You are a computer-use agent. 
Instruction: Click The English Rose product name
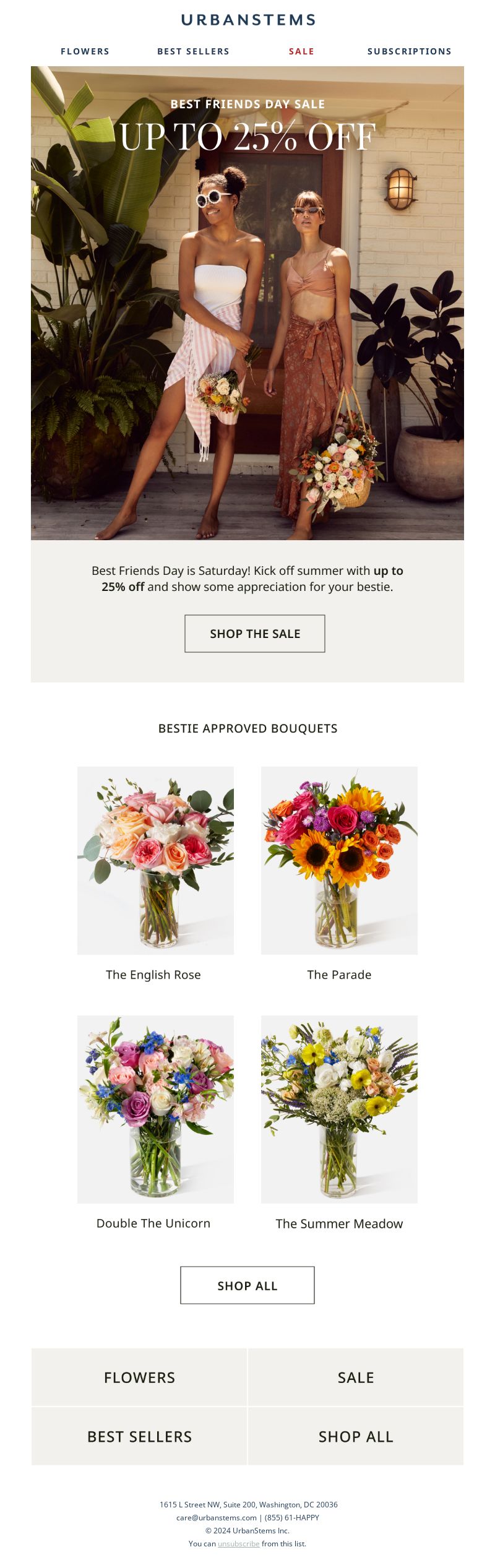(153, 975)
